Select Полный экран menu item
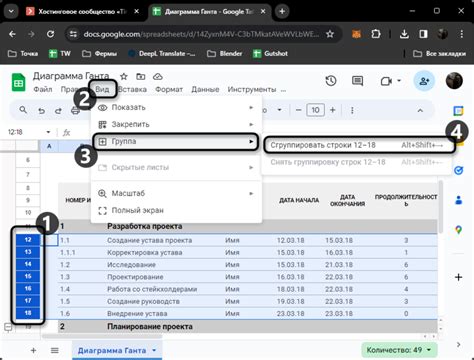 coord(176,211)
